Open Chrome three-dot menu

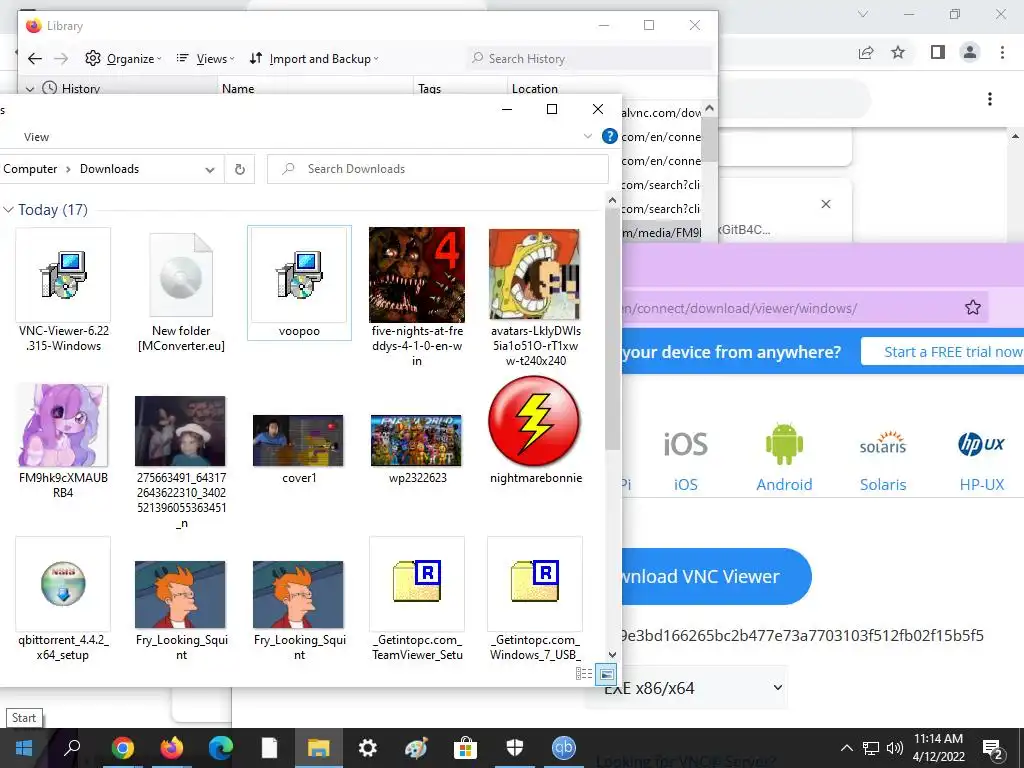pos(1002,52)
